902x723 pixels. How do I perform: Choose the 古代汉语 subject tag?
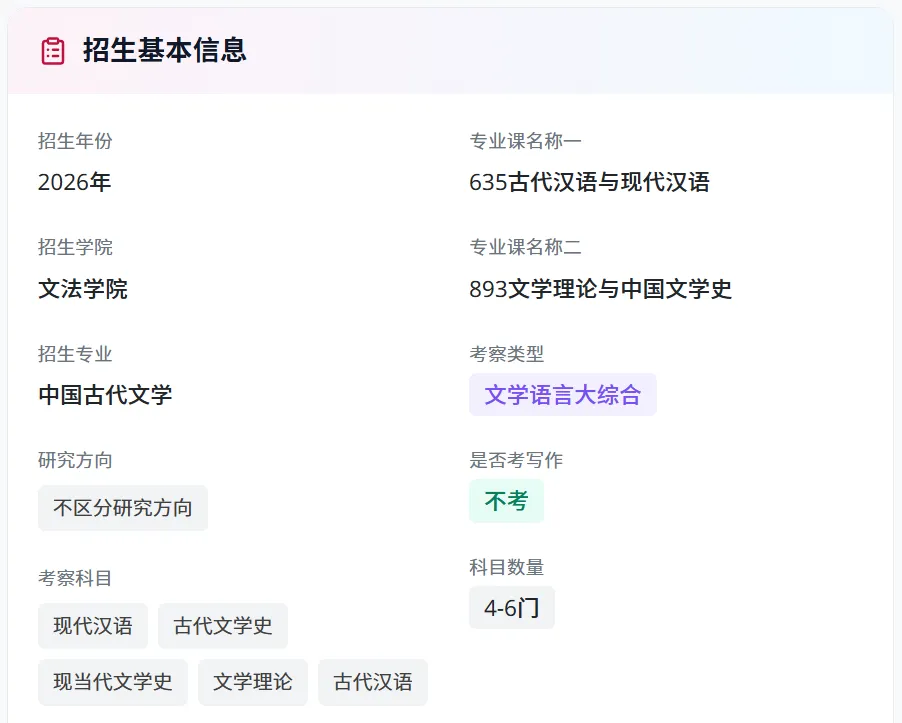373,682
